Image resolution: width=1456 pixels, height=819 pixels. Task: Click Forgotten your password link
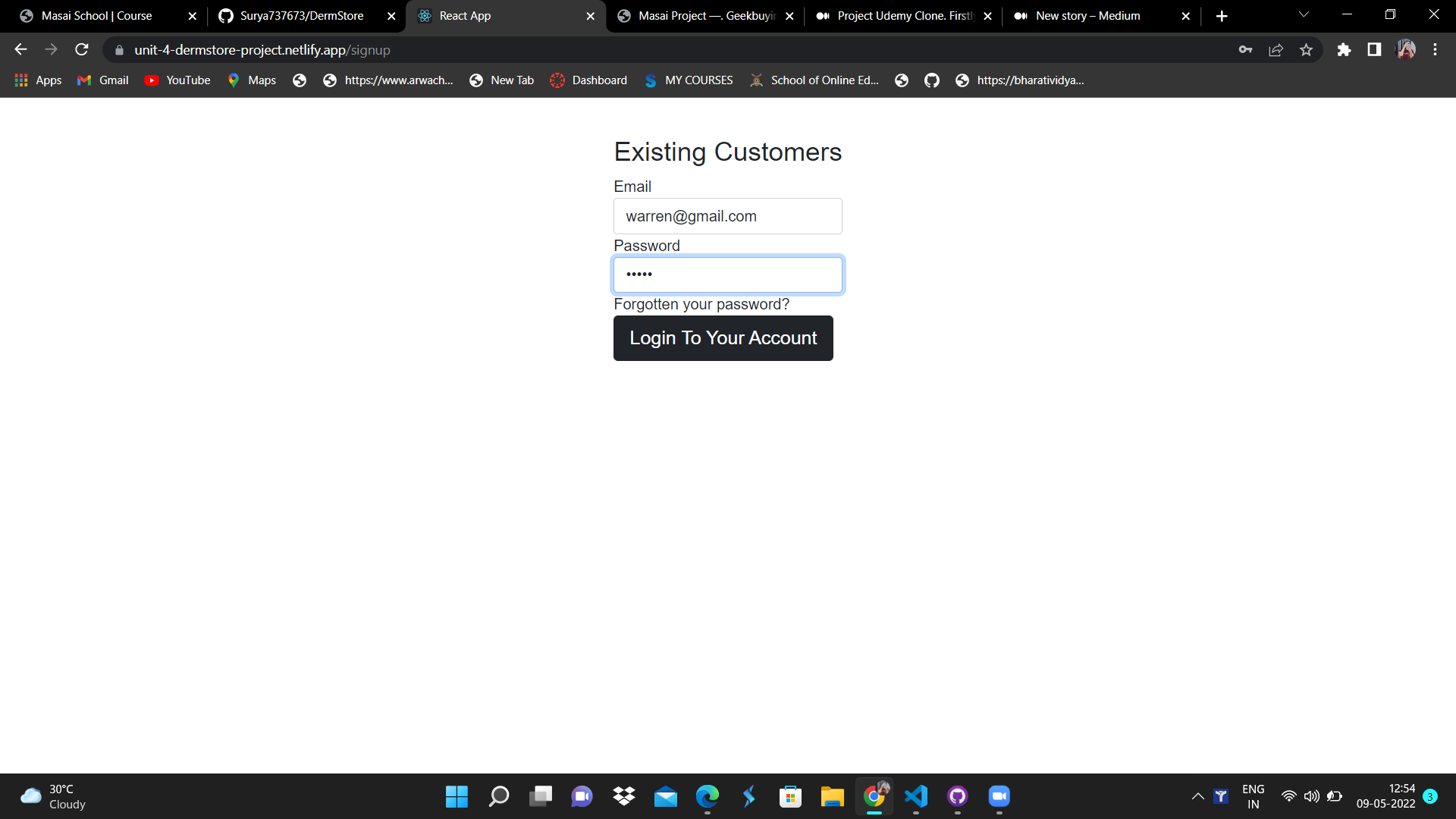click(x=701, y=304)
